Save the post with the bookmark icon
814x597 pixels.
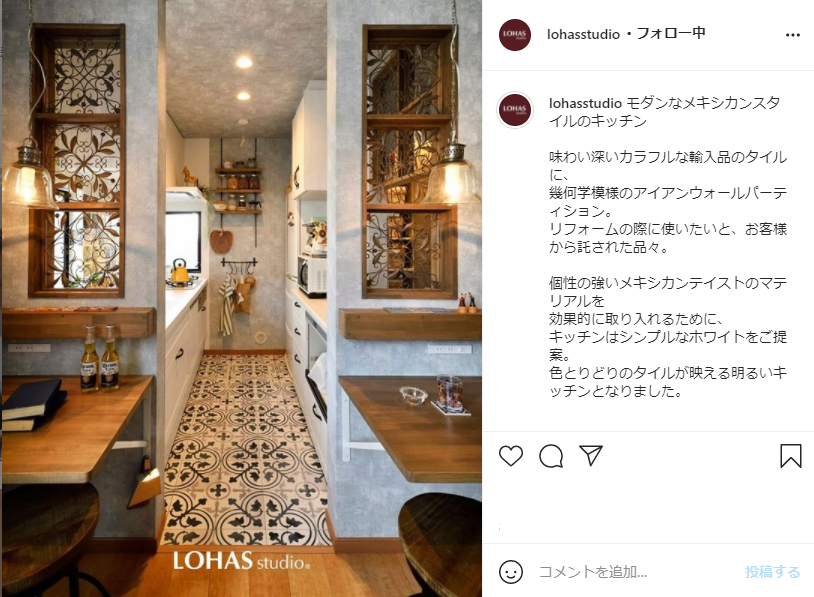click(791, 456)
